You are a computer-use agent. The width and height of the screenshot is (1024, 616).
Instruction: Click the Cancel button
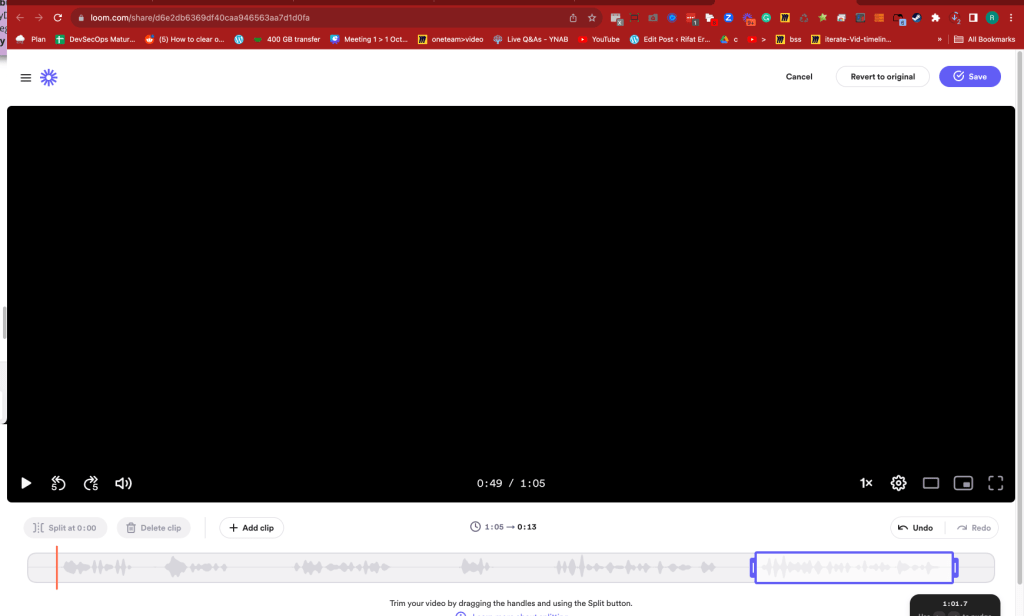tap(799, 76)
